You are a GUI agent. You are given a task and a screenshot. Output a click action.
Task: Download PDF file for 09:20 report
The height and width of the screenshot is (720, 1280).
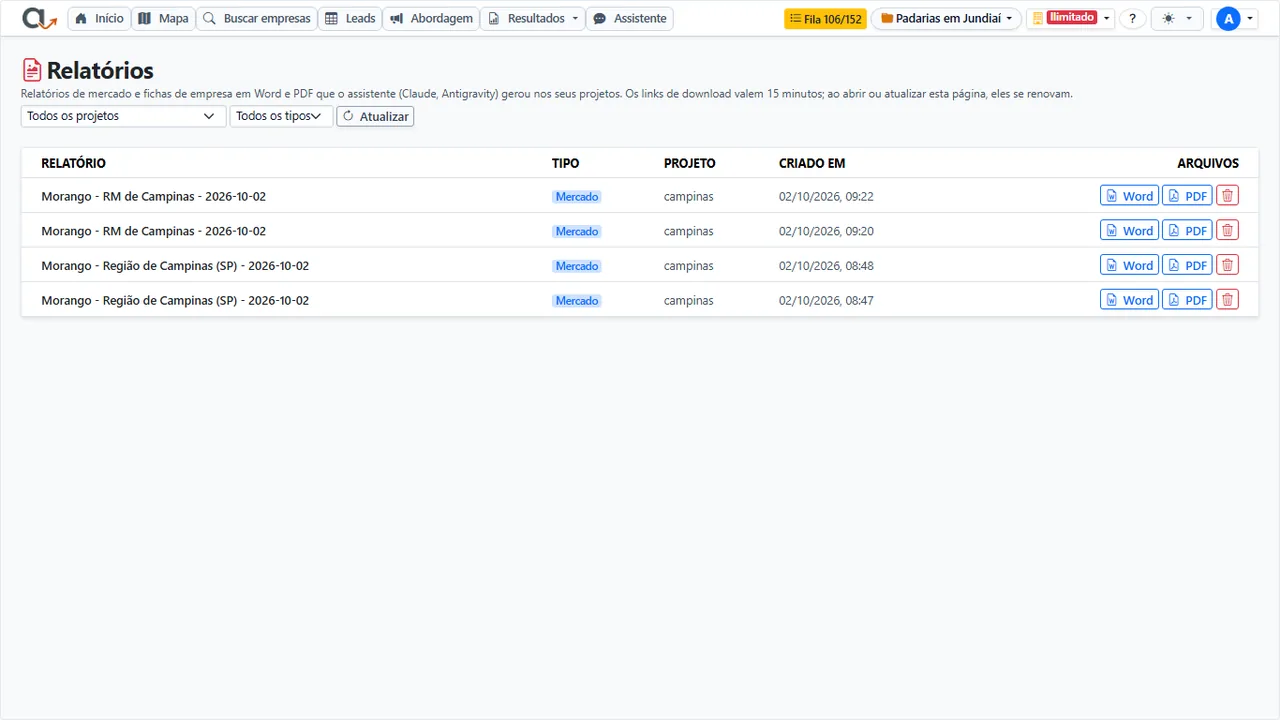point(1187,230)
